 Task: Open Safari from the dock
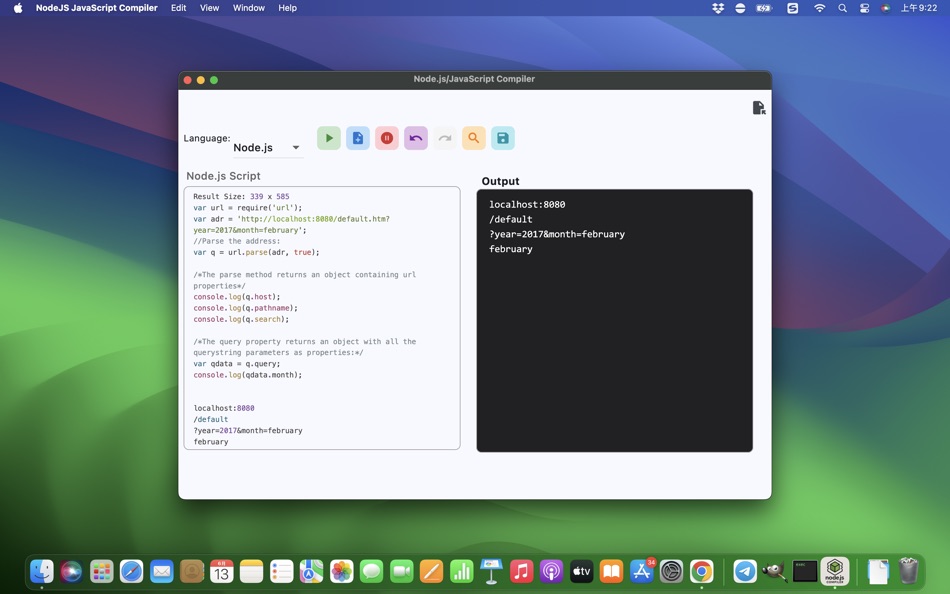pyautogui.click(x=131, y=571)
